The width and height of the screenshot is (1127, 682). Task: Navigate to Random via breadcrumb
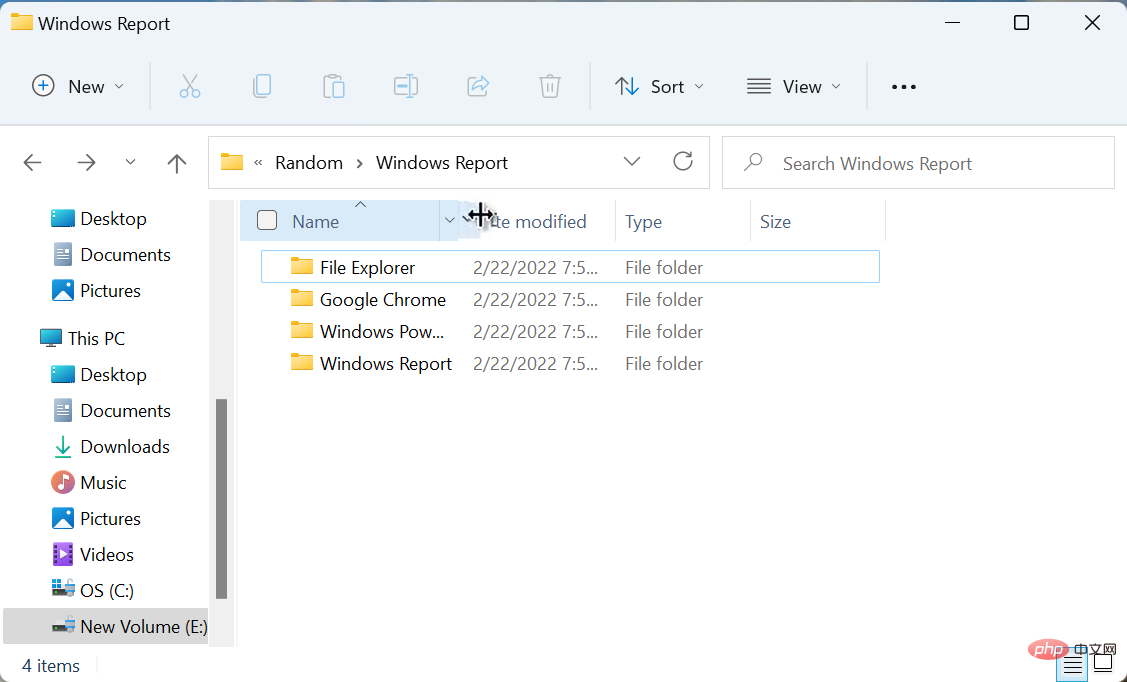click(309, 162)
